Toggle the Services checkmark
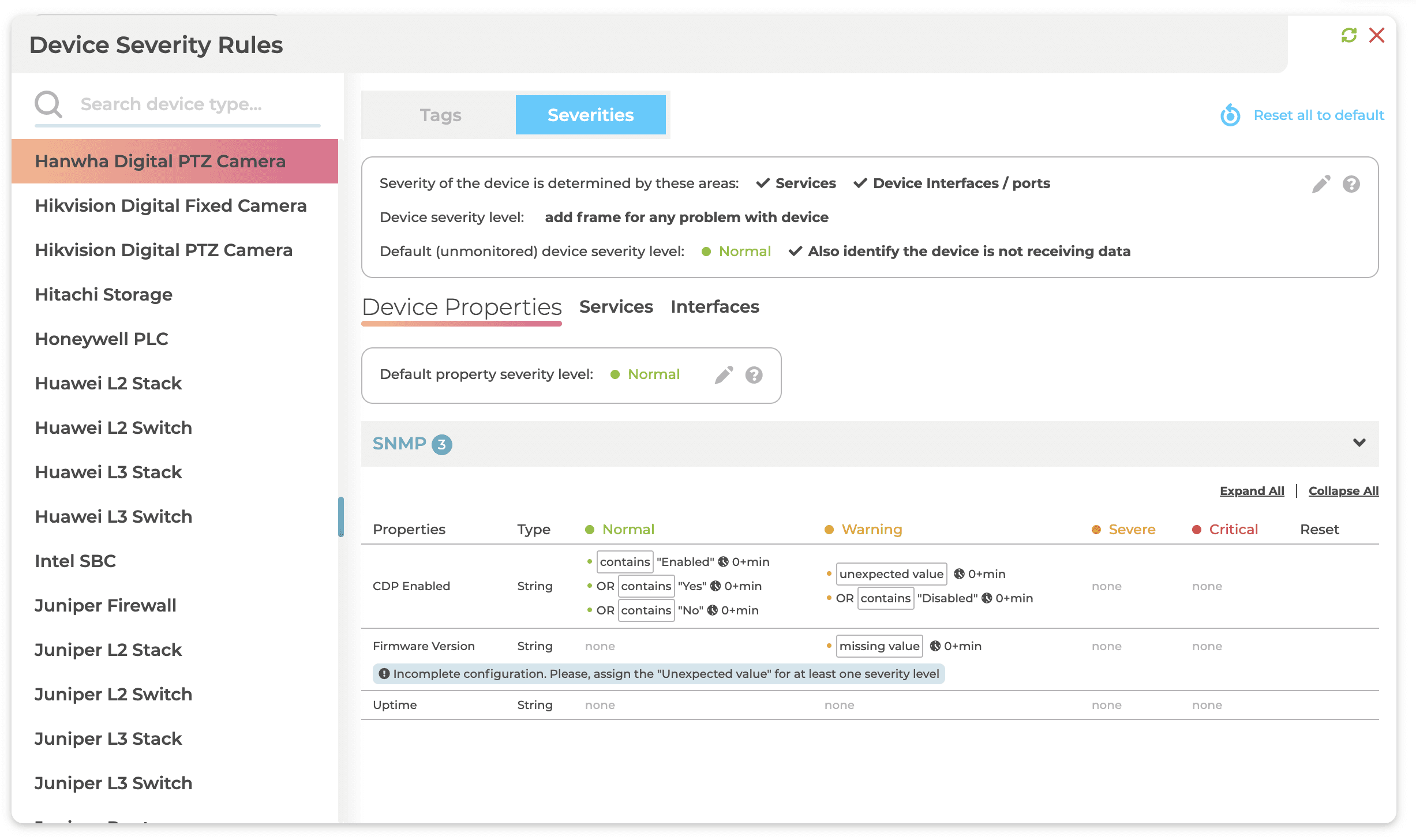 [763, 183]
